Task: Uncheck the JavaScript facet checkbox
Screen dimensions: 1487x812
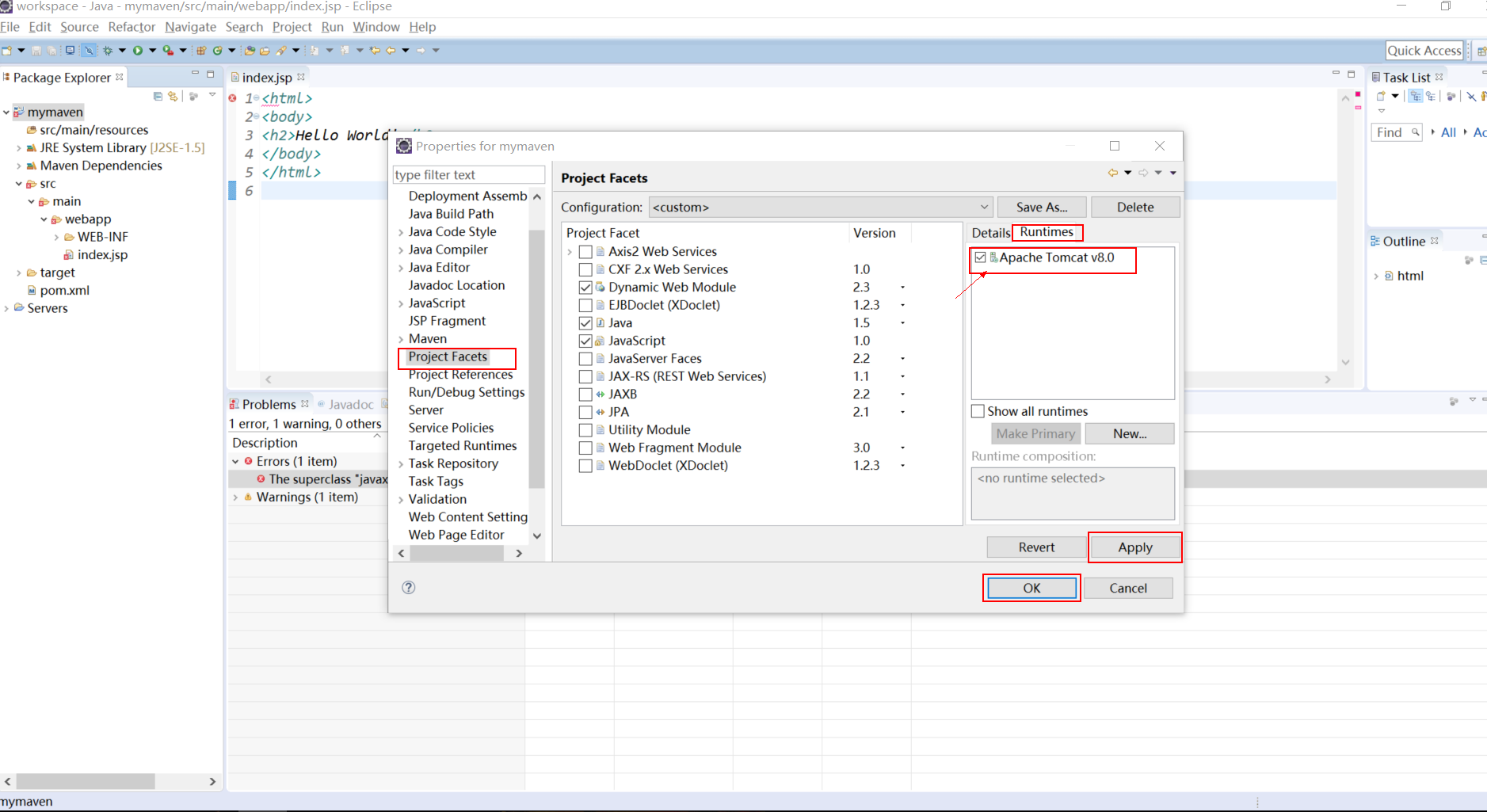Action: (585, 341)
